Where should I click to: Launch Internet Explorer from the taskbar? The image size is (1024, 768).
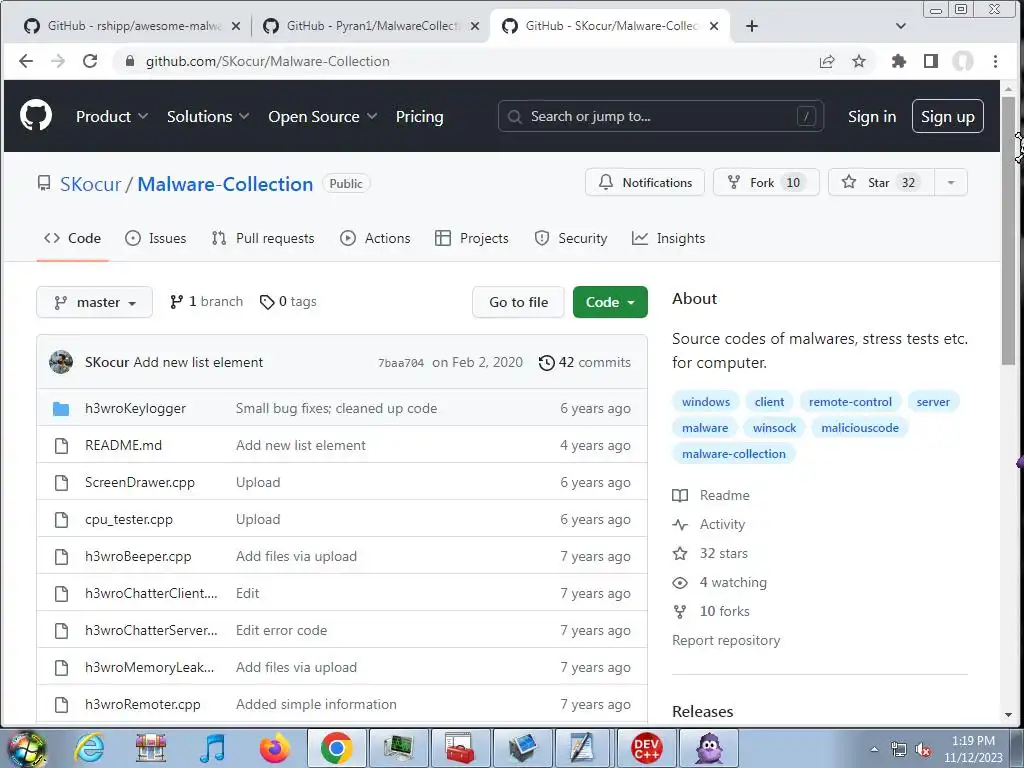point(89,748)
